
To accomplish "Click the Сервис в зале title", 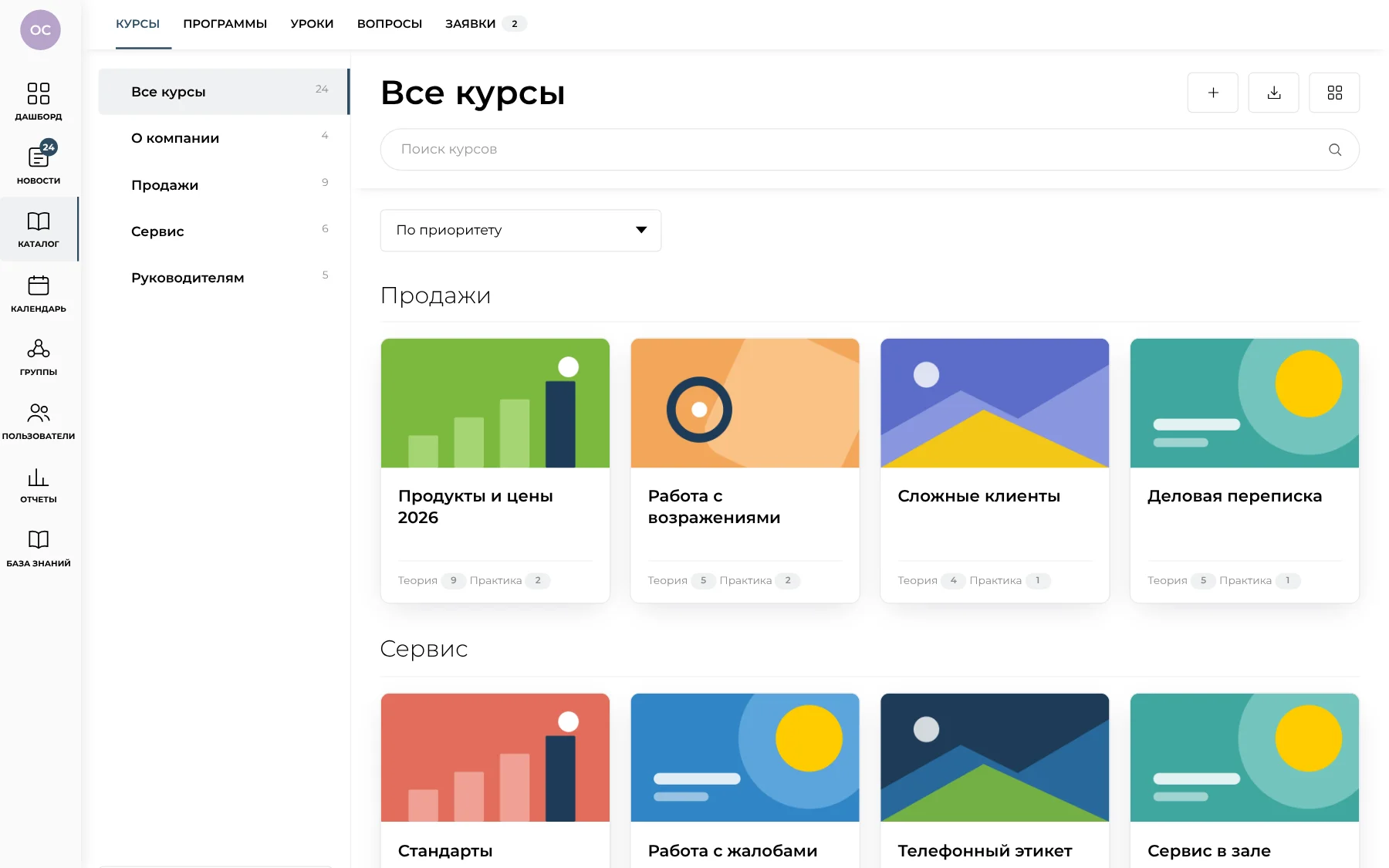I will click(x=1209, y=851).
